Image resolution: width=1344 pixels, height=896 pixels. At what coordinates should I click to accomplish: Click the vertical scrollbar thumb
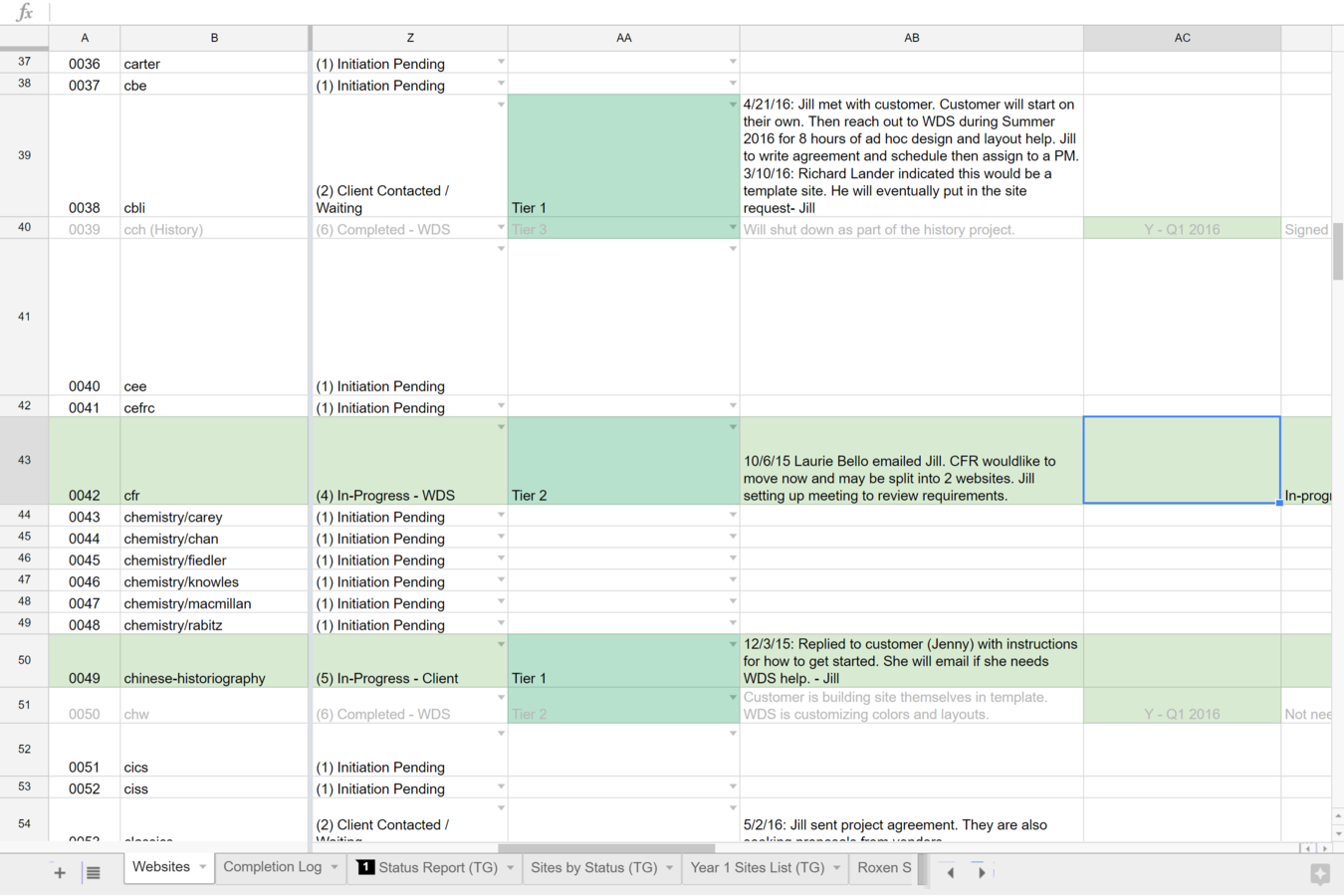pyautogui.click(x=1337, y=252)
